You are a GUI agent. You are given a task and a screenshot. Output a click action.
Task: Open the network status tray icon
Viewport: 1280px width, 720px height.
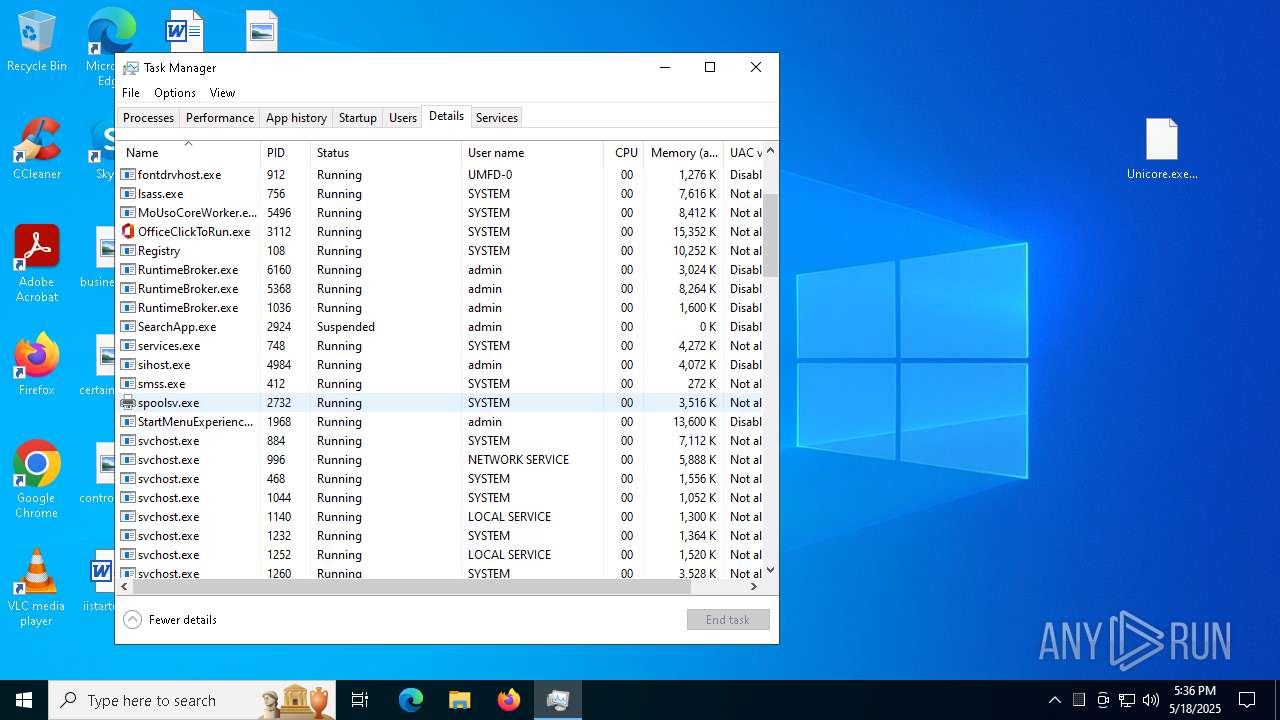1127,700
